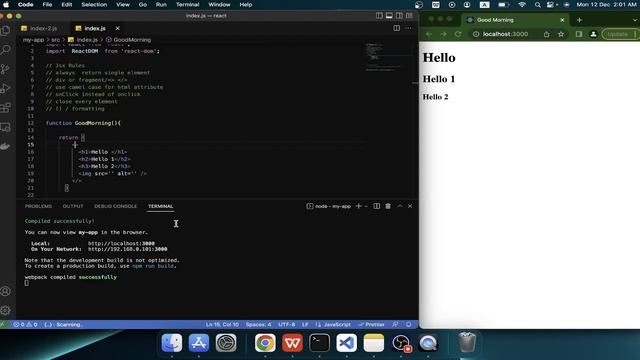Close the index.js editor tab
The image size is (640, 360).
pyautogui.click(x=118, y=28)
